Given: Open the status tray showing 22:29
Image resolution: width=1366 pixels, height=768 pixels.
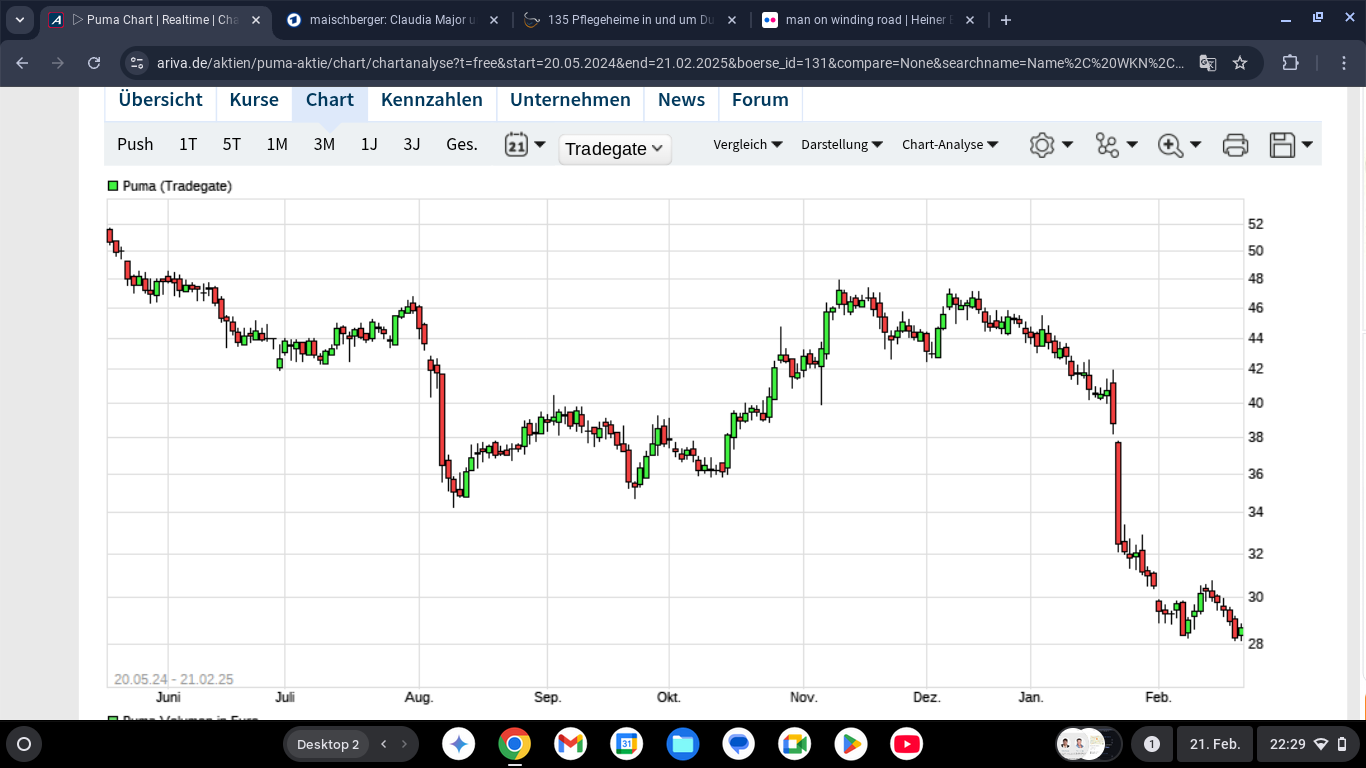Looking at the screenshot, I should click(x=1306, y=744).
